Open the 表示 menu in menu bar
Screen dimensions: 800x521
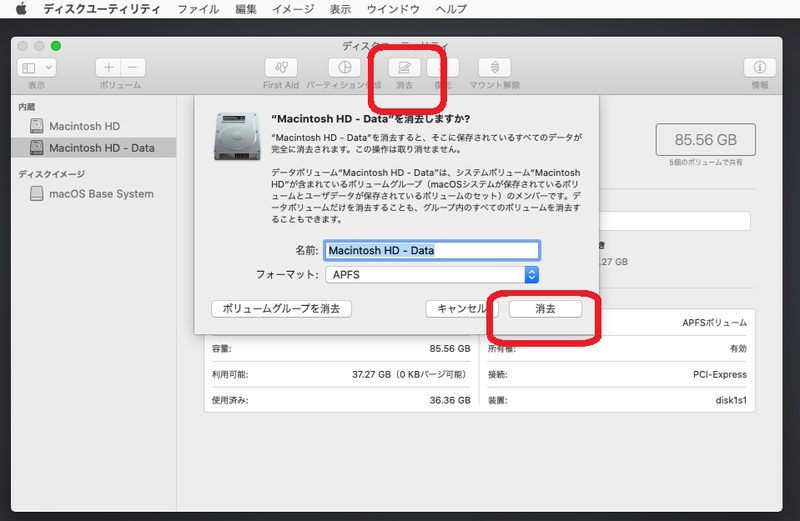(340, 9)
